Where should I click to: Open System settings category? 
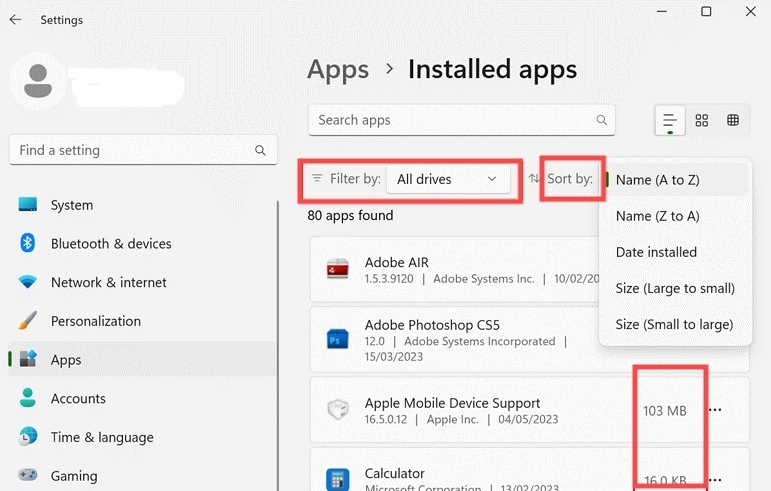click(x=143, y=204)
